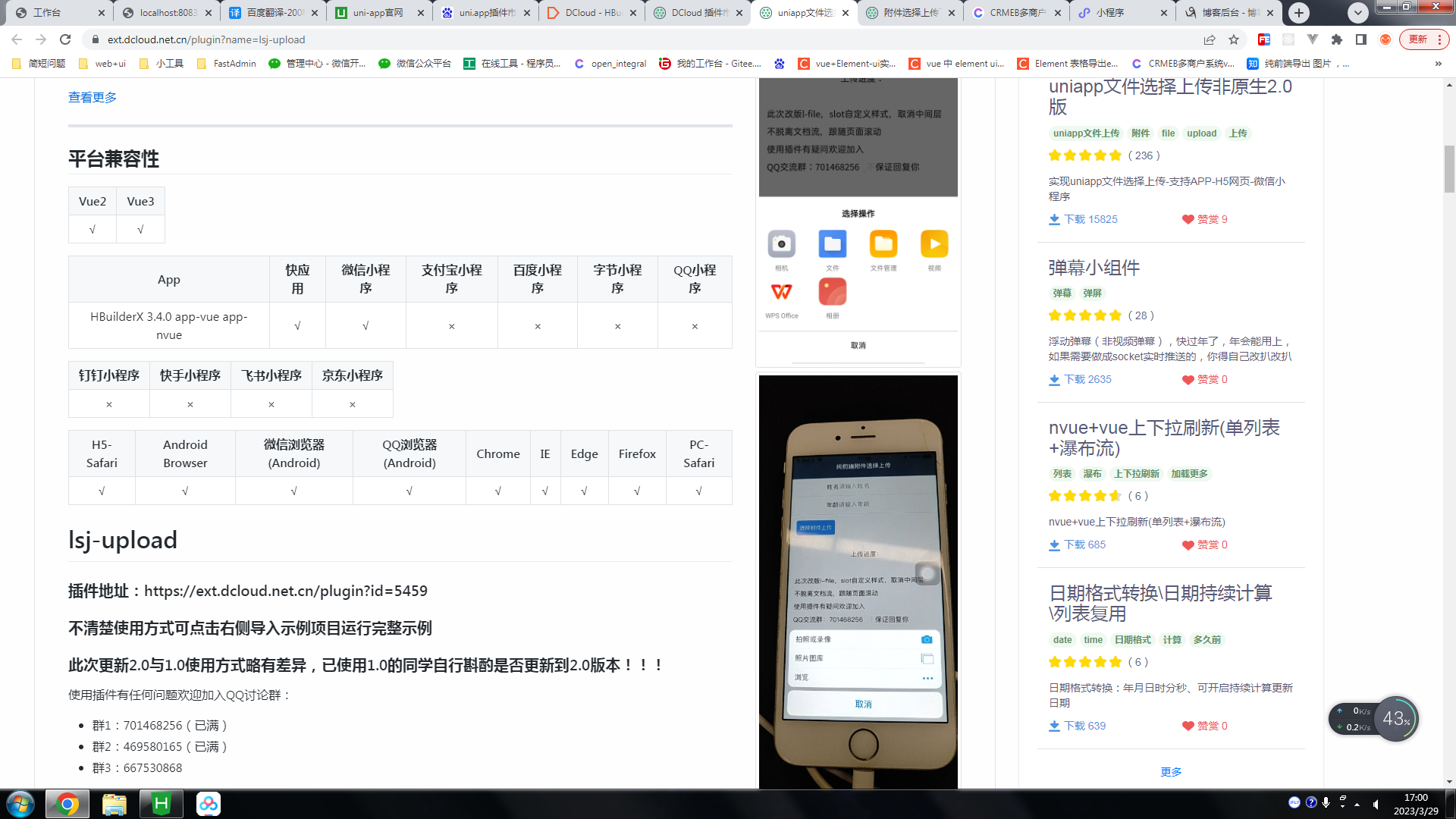The image size is (1456, 819).
Task: Open the iPhone demo screenshot thumbnail
Action: pyautogui.click(x=858, y=581)
